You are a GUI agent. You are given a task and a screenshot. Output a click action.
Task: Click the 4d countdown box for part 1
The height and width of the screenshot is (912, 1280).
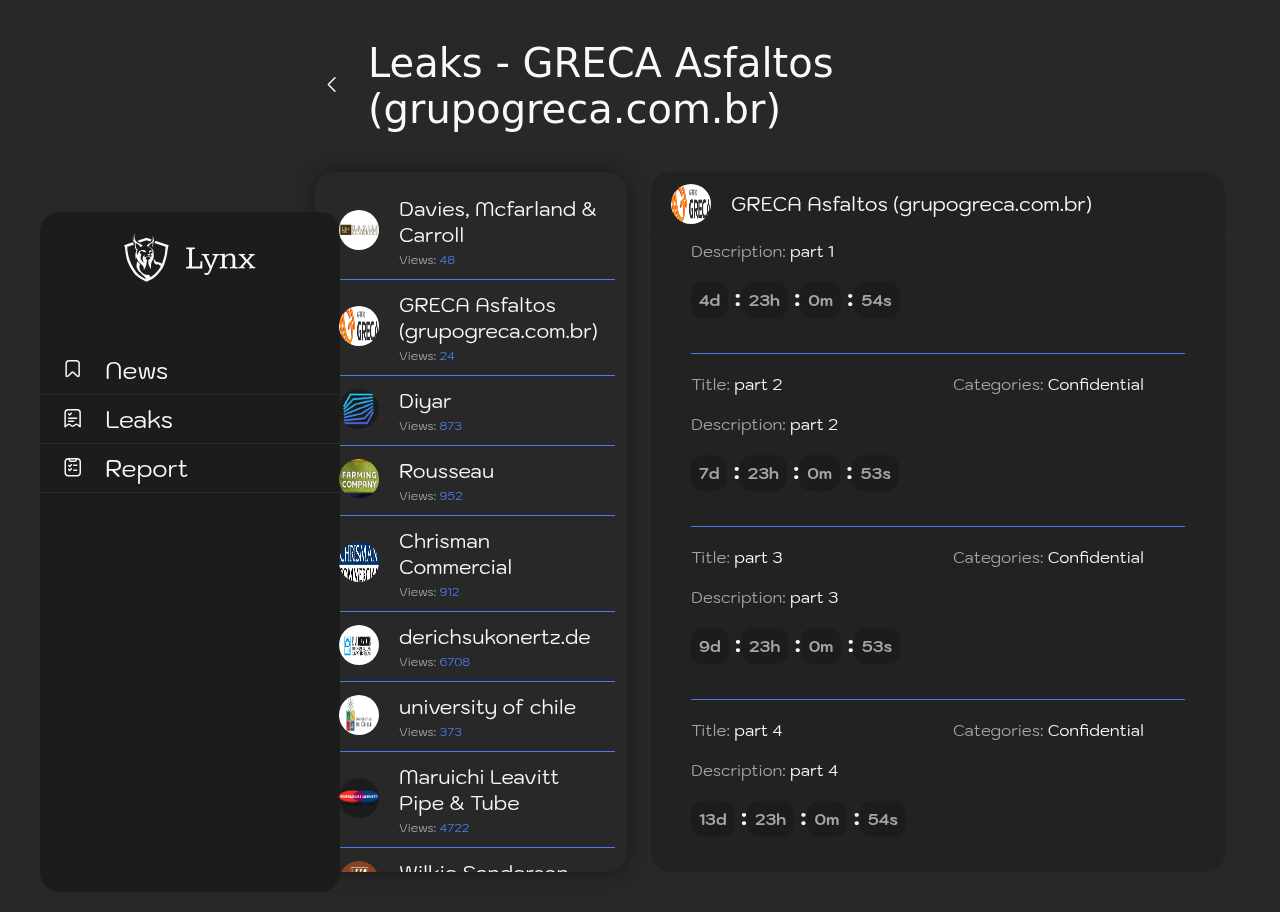pyautogui.click(x=710, y=300)
